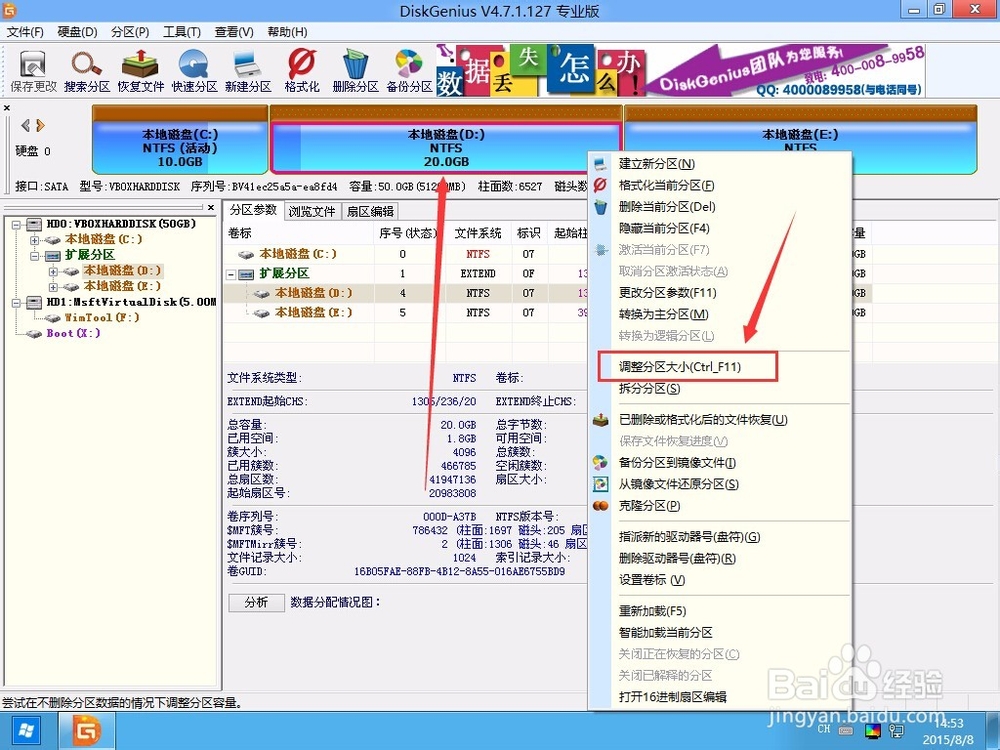Expand 本地磁盘(D:) in the tree
This screenshot has height=750, width=1000.
click(54, 271)
